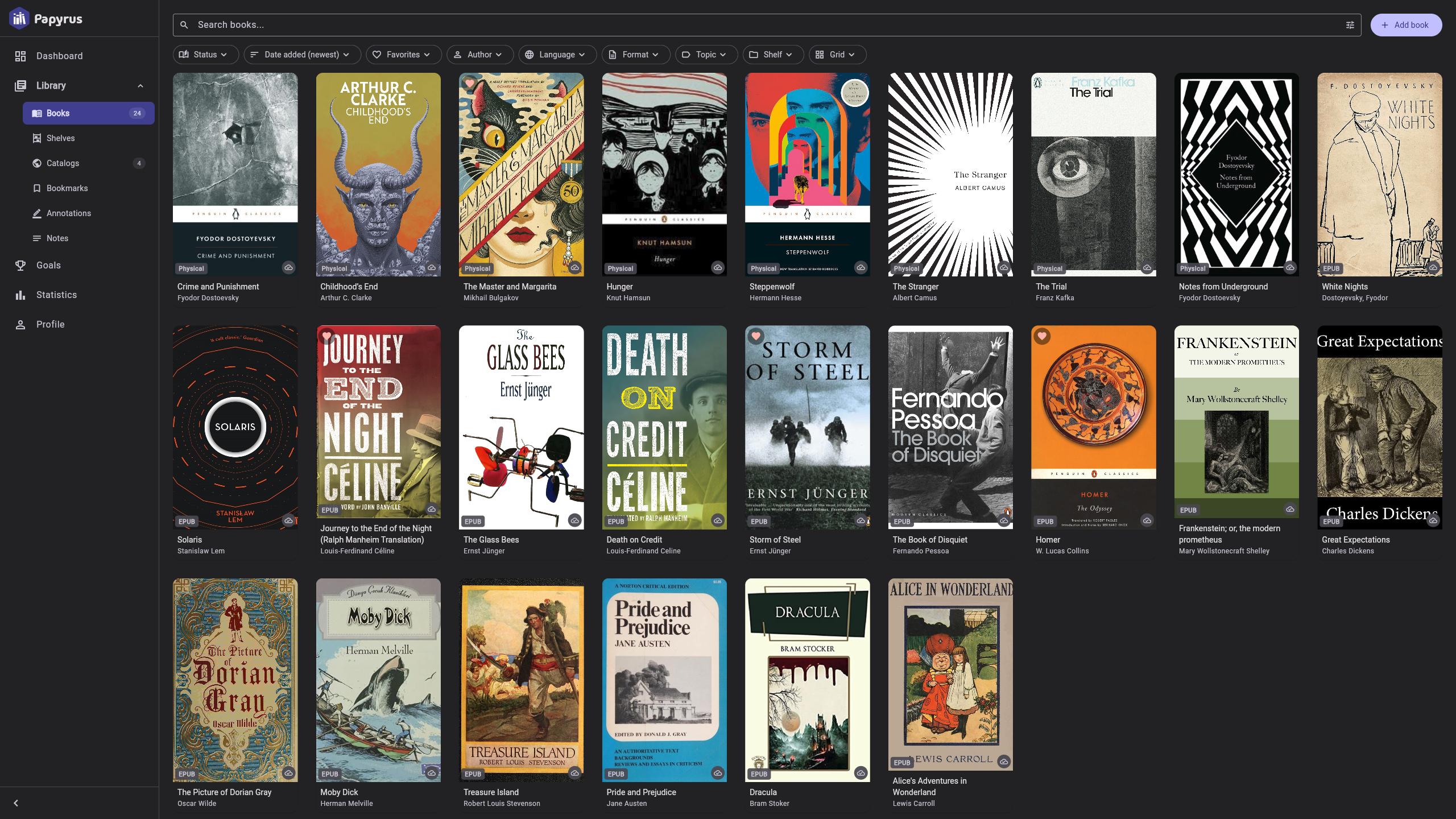Click the Add book button
This screenshot has width=1456, height=819.
pyautogui.click(x=1405, y=25)
